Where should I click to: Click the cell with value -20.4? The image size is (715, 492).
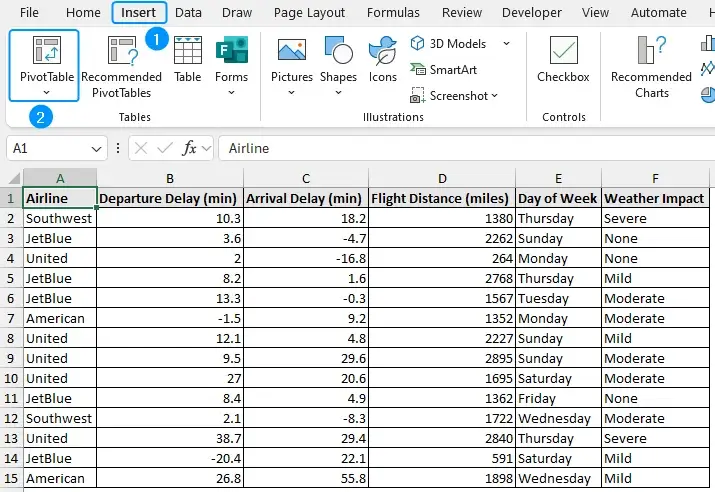[x=170, y=458]
